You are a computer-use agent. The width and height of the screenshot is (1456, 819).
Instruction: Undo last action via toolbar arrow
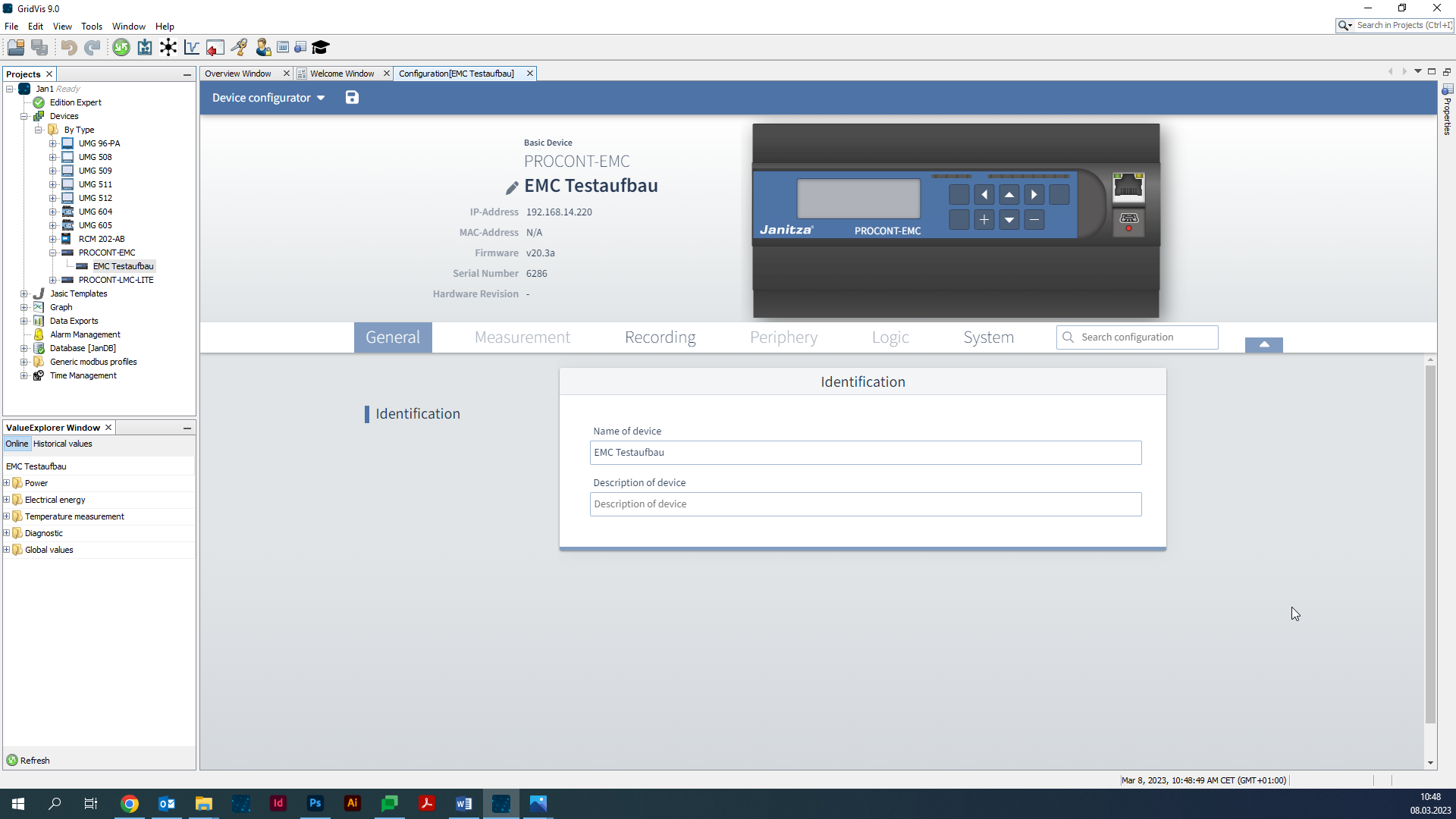click(69, 47)
